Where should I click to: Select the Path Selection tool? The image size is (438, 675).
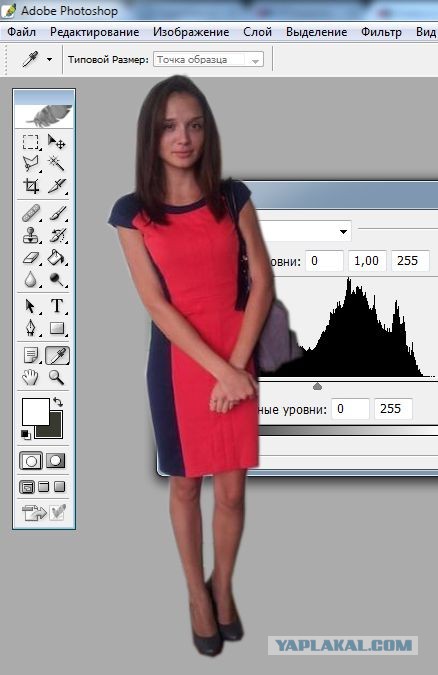[31, 306]
